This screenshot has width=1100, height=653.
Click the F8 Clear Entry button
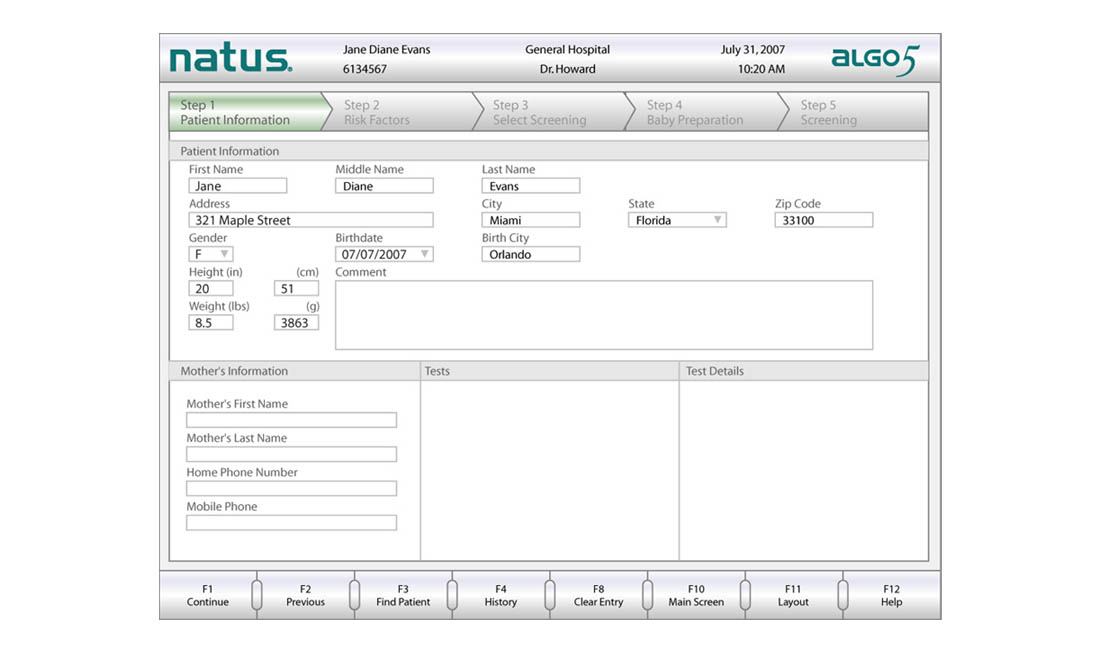pos(598,596)
